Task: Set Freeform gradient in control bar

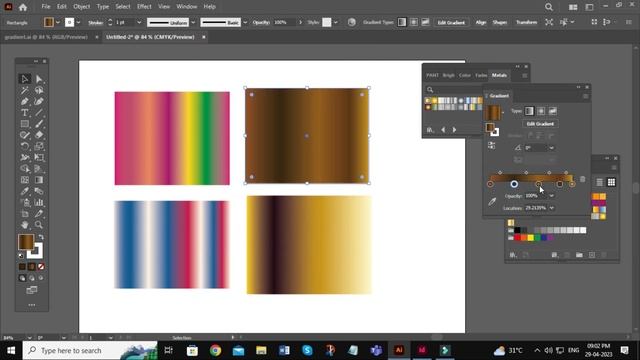Action: (425, 22)
